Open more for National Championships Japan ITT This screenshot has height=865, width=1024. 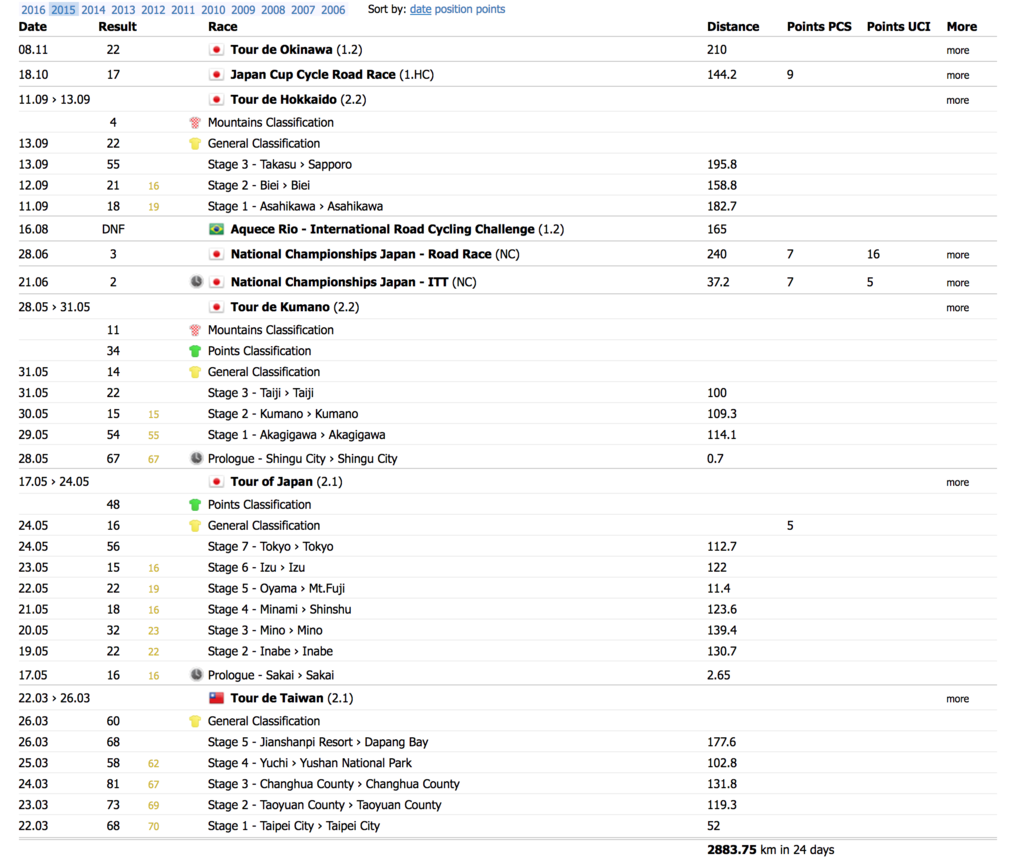(957, 283)
